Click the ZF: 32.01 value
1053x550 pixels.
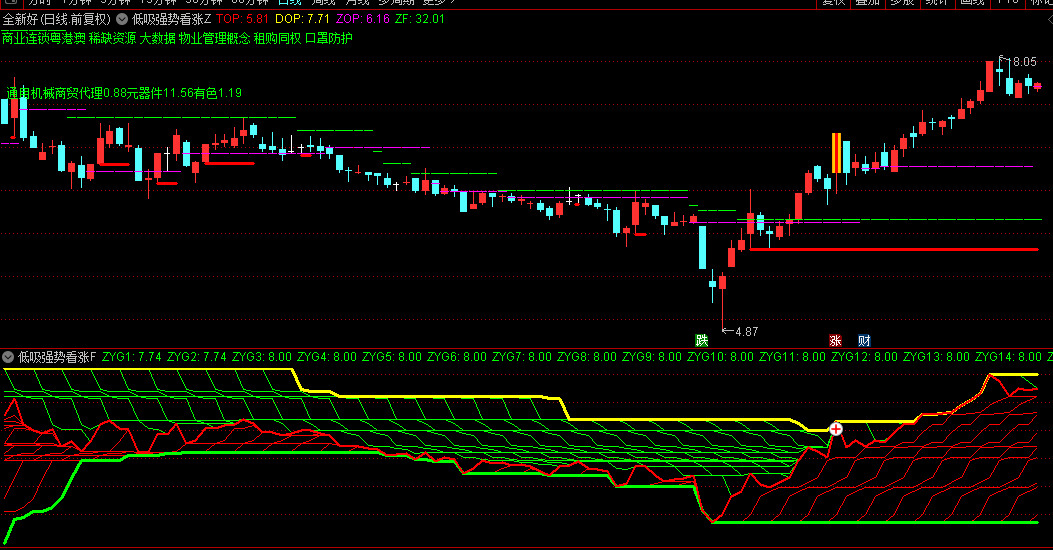[x=420, y=19]
